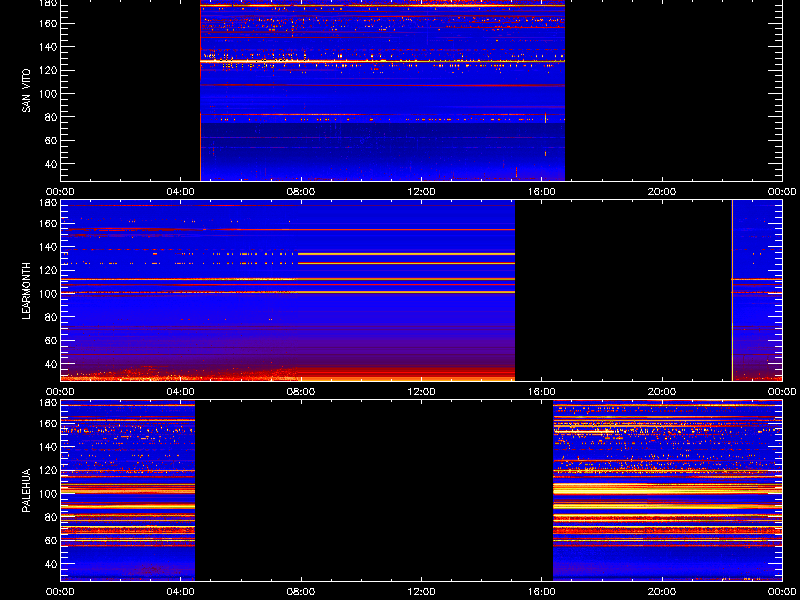Image resolution: width=800 pixels, height=600 pixels.
Task: Select the 60 tick label on Learmonth axis
Action: [51, 340]
